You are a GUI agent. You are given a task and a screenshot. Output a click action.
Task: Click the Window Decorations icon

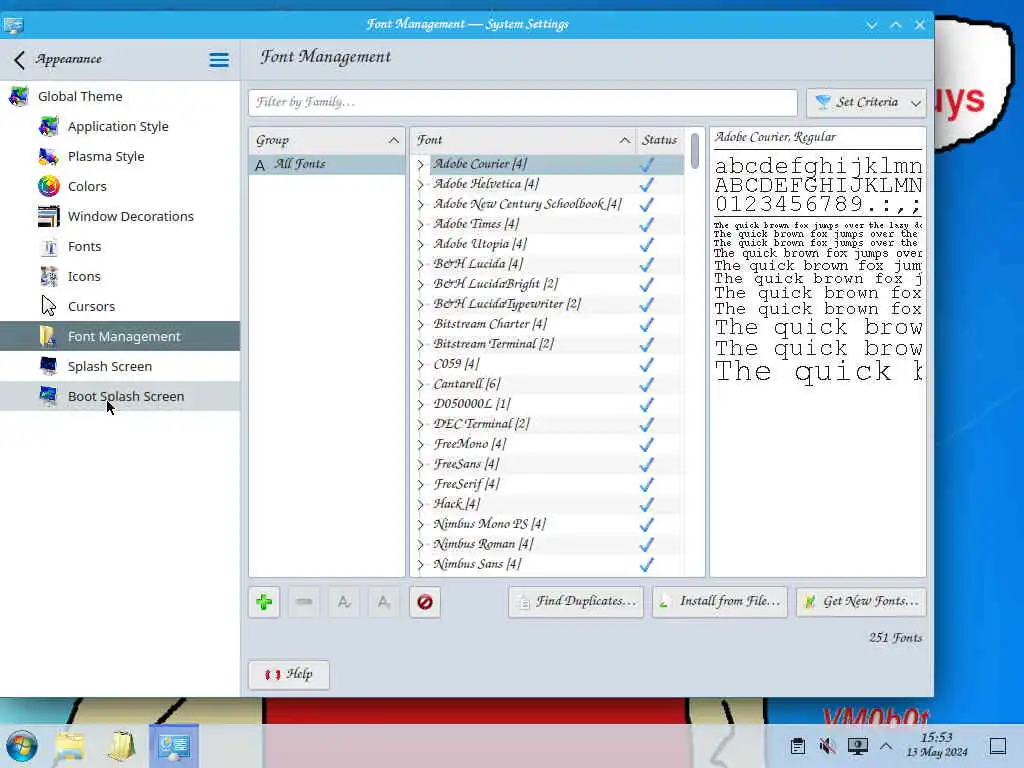[48, 216]
